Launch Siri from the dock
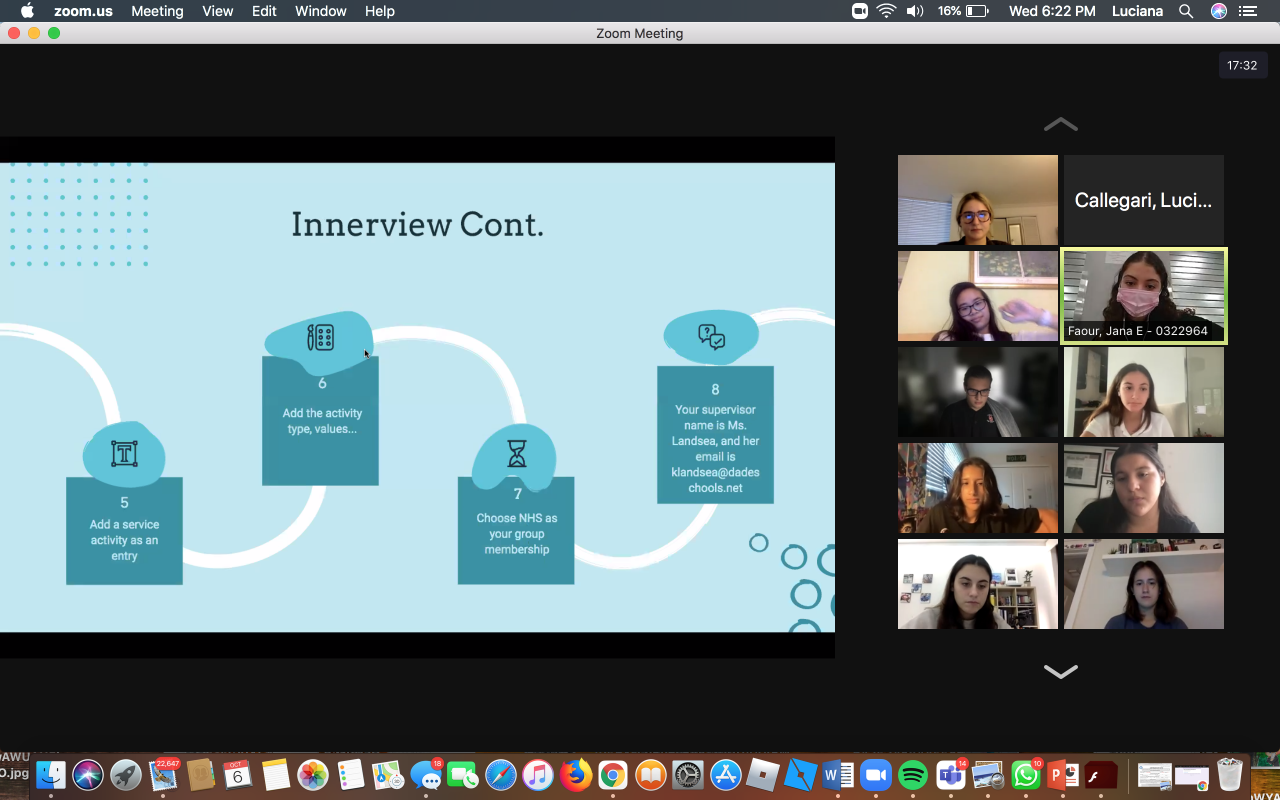 [88, 775]
